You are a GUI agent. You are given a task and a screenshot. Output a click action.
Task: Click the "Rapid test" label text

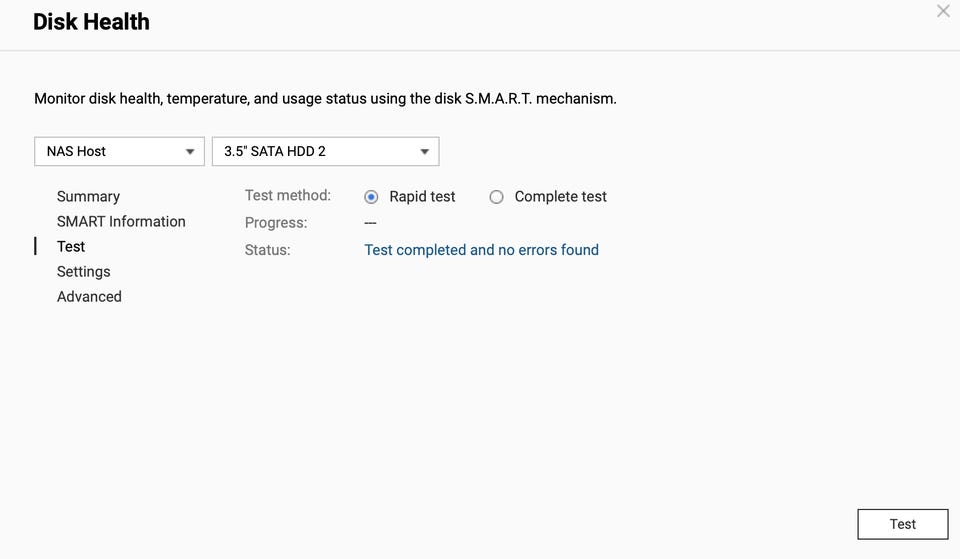422,197
